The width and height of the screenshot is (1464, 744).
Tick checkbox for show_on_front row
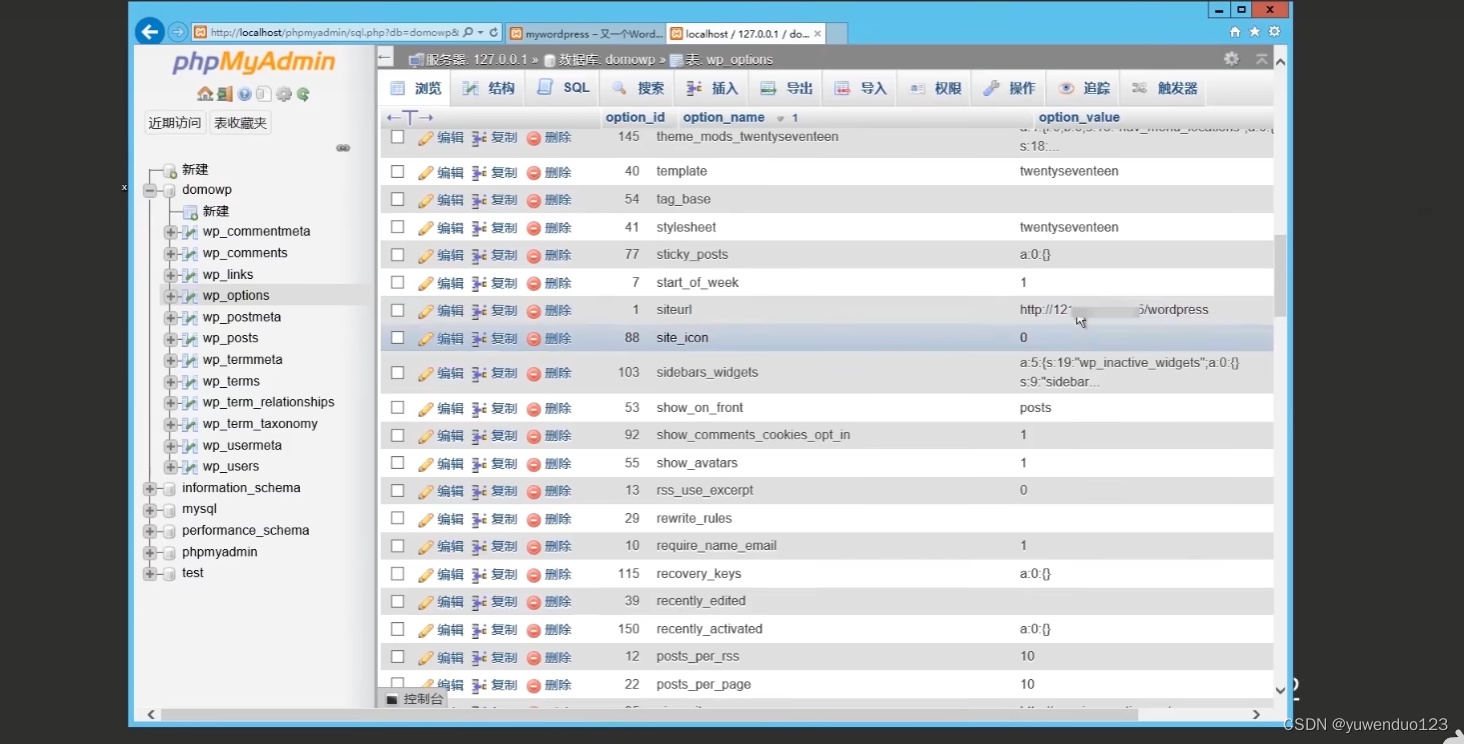pos(397,407)
